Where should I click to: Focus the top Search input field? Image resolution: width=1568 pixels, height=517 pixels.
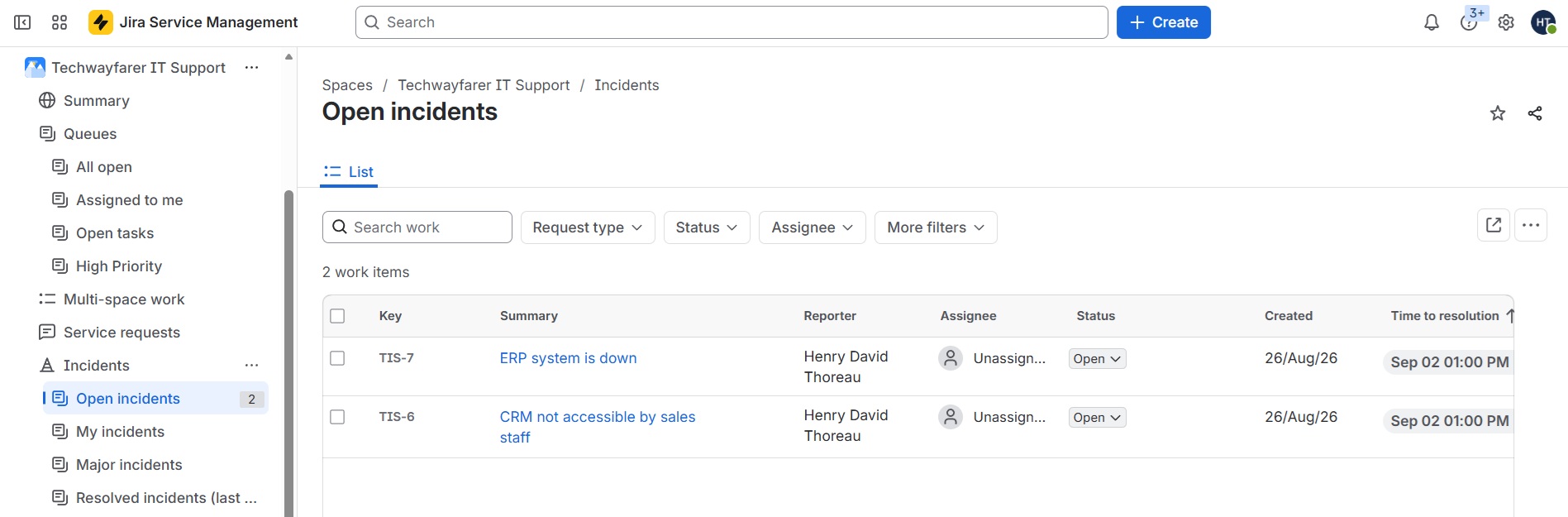732,22
